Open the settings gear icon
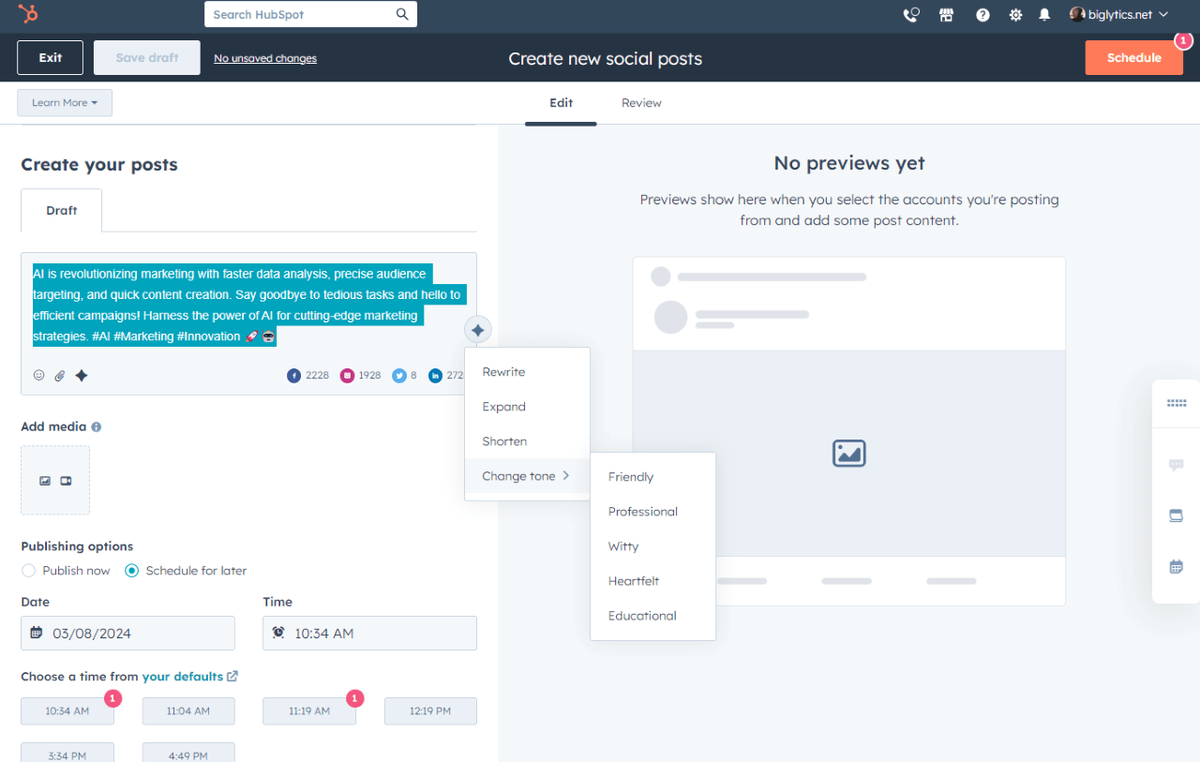 click(1016, 15)
